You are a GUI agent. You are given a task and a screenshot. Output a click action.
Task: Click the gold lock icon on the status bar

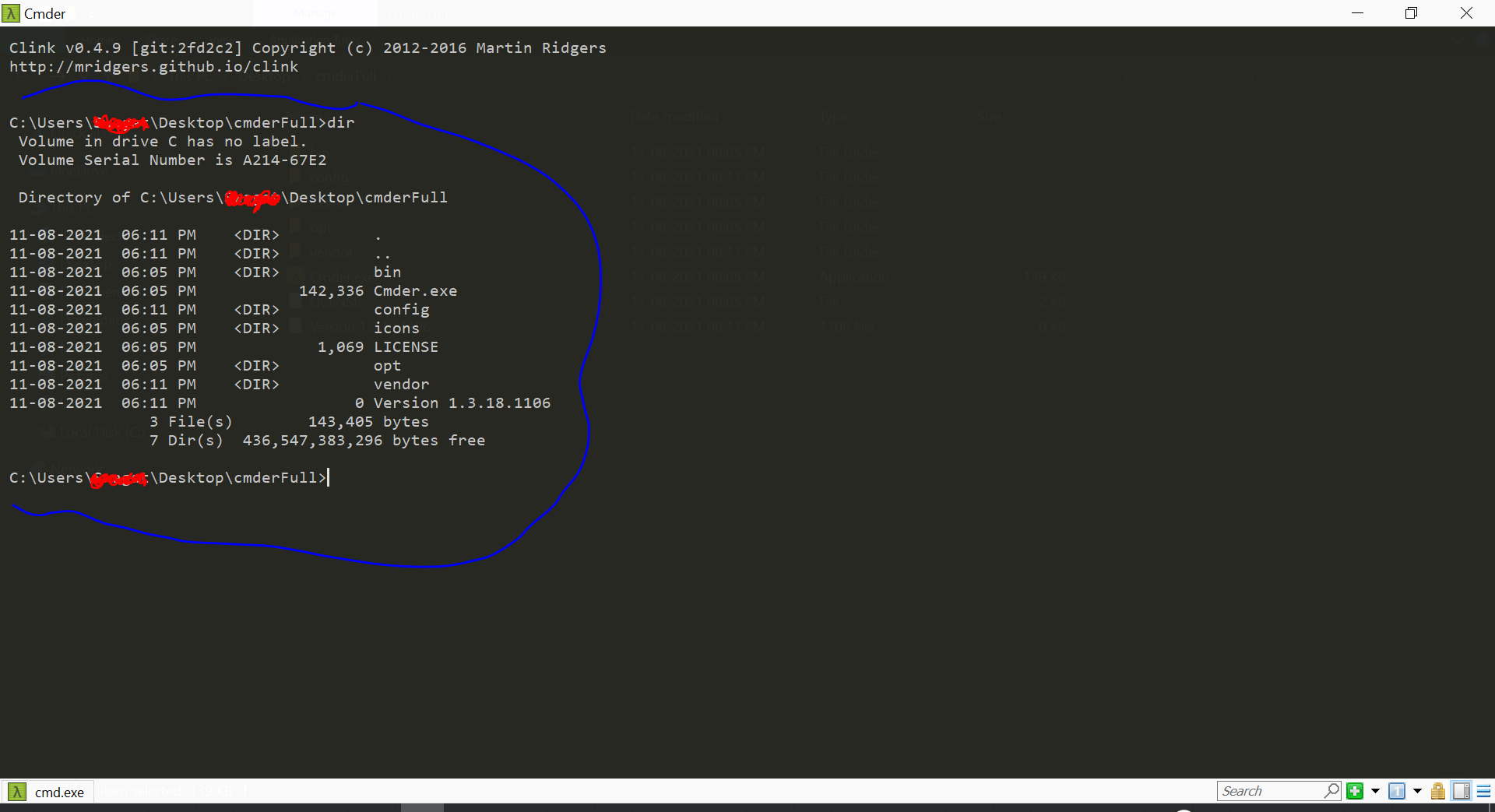pos(1437,791)
